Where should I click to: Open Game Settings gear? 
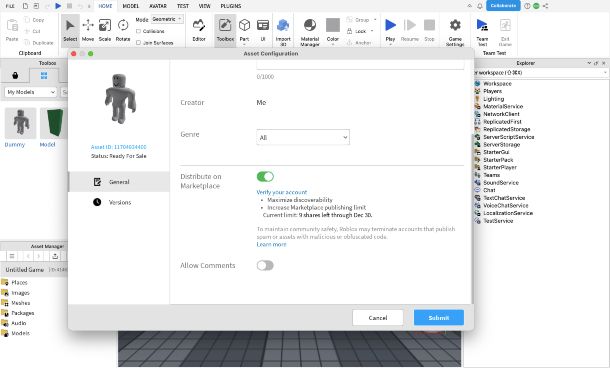[x=455, y=32]
